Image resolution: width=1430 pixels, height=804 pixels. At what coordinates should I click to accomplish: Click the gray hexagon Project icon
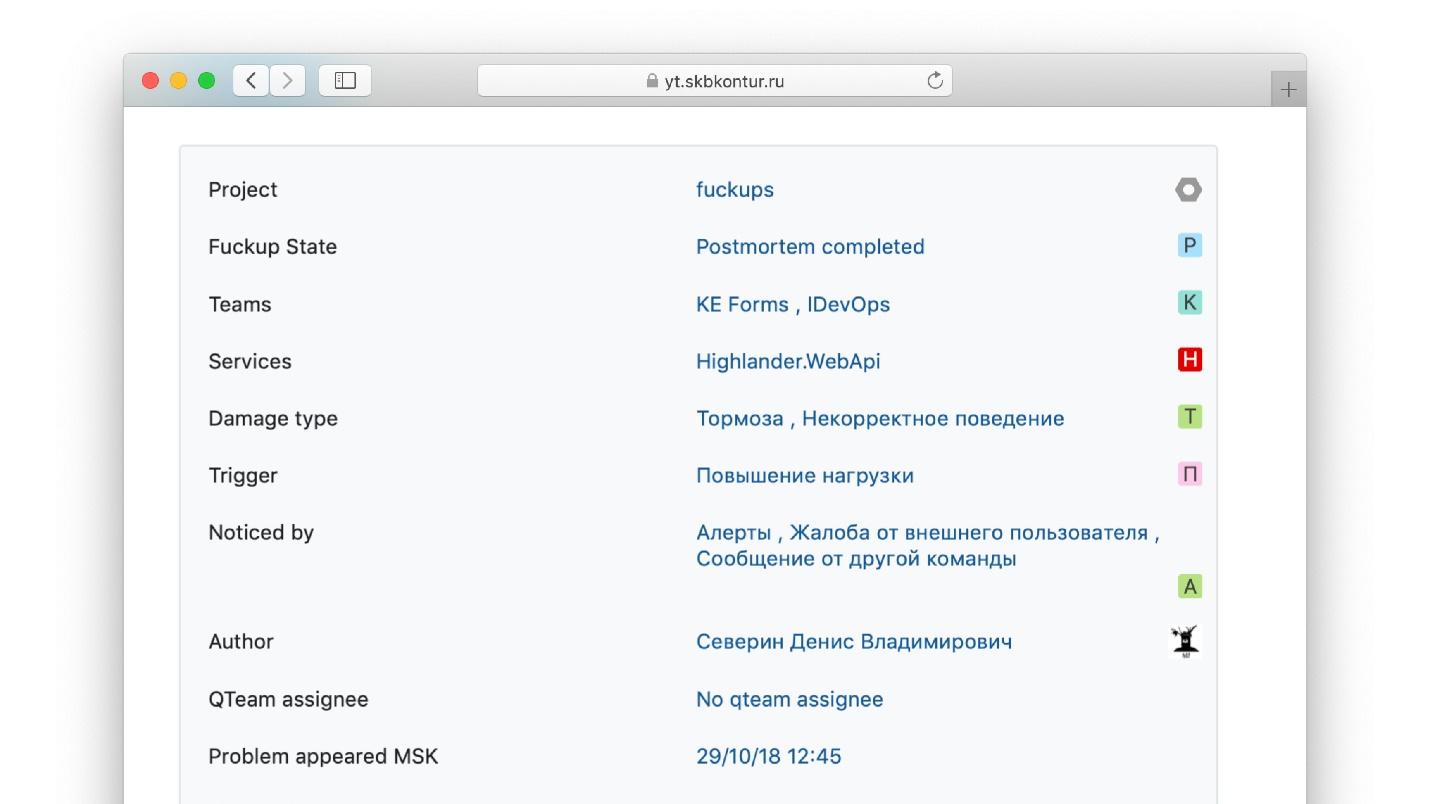1188,190
